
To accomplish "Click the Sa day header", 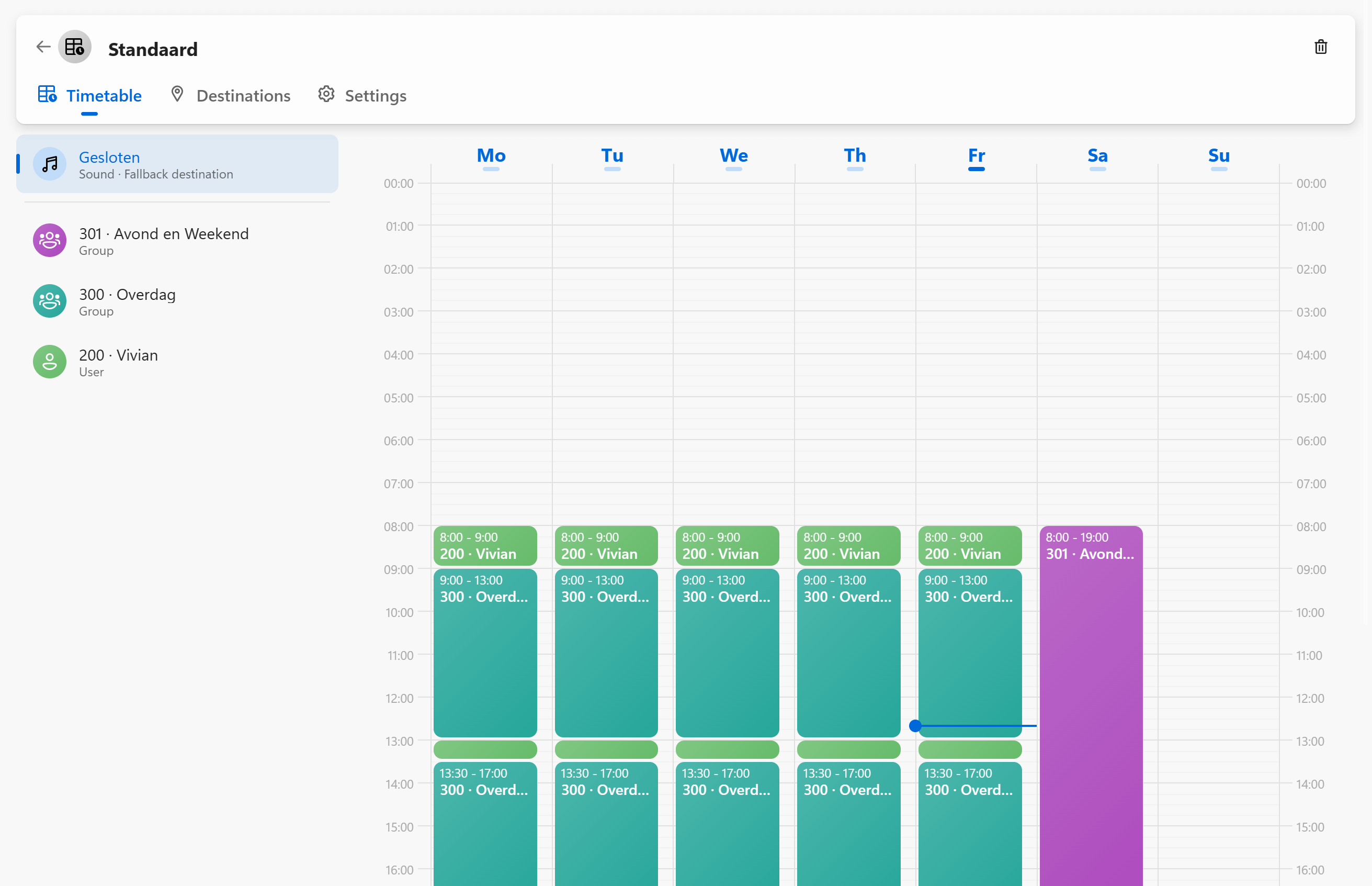I will (1098, 156).
